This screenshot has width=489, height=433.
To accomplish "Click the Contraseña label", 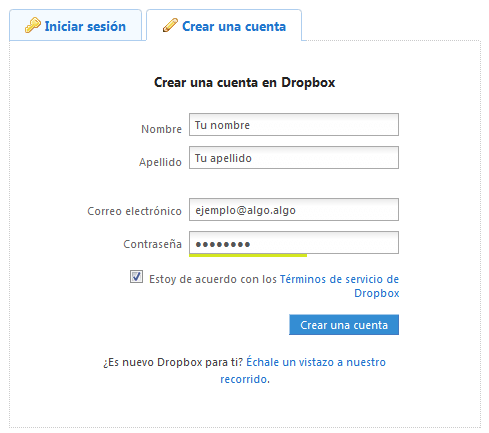I will [153, 244].
